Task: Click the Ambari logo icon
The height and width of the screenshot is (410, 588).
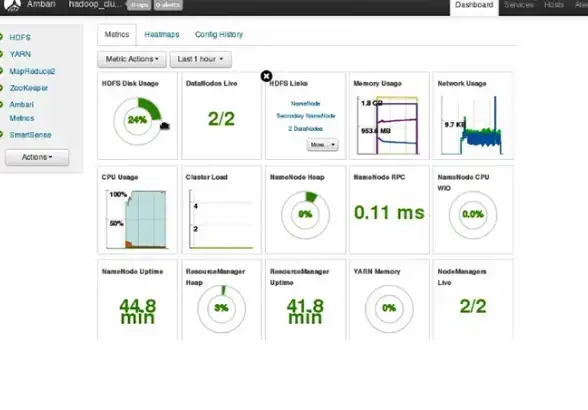Action: (12, 5)
